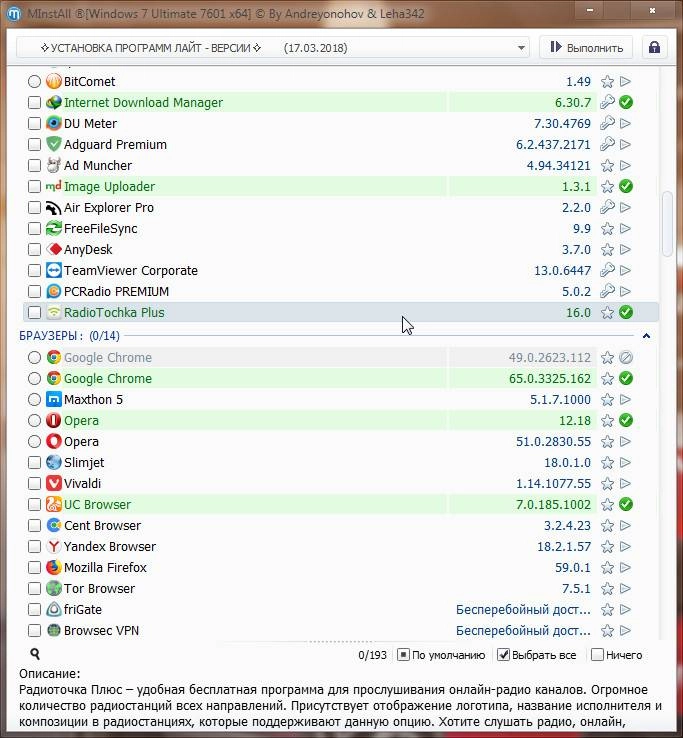This screenshot has height=738, width=683.
Task: Click the Выполнить button
Action: click(587, 48)
